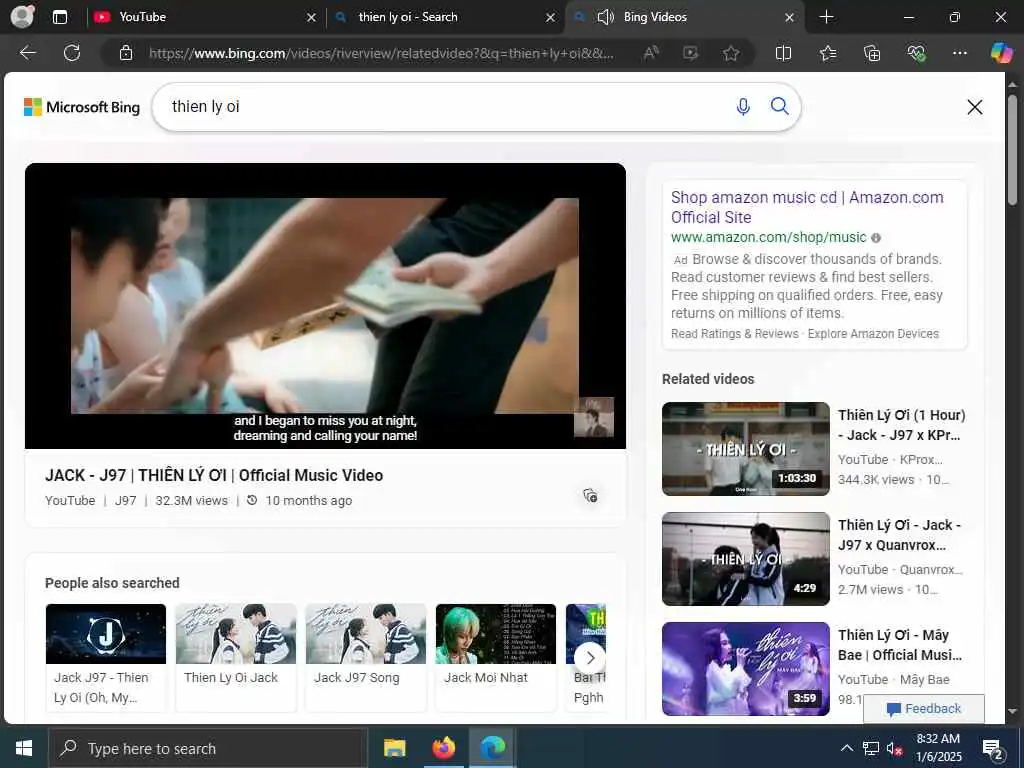Open the Thiên Lý Ơi (1 Hour) video thumbnail
Viewport: 1024px width, 768px height.
(x=746, y=449)
